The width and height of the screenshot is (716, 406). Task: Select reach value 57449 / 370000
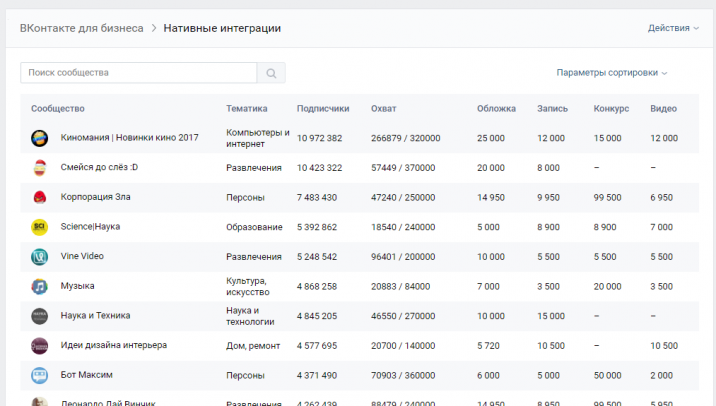click(403, 168)
